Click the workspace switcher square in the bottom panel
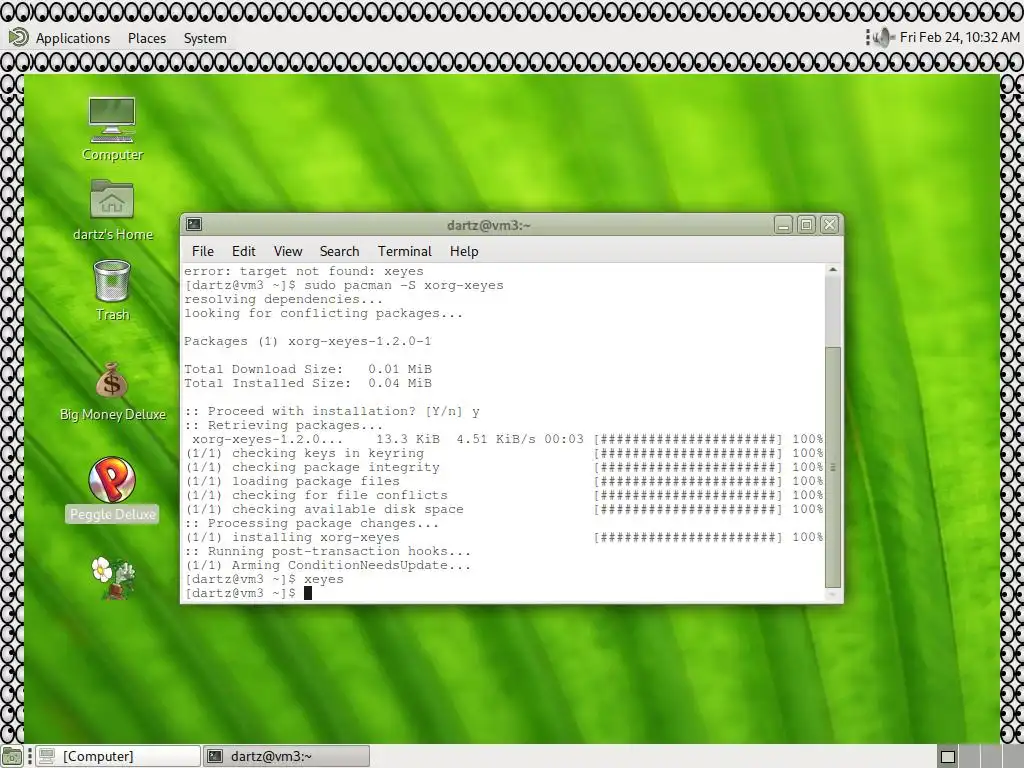 (948, 756)
